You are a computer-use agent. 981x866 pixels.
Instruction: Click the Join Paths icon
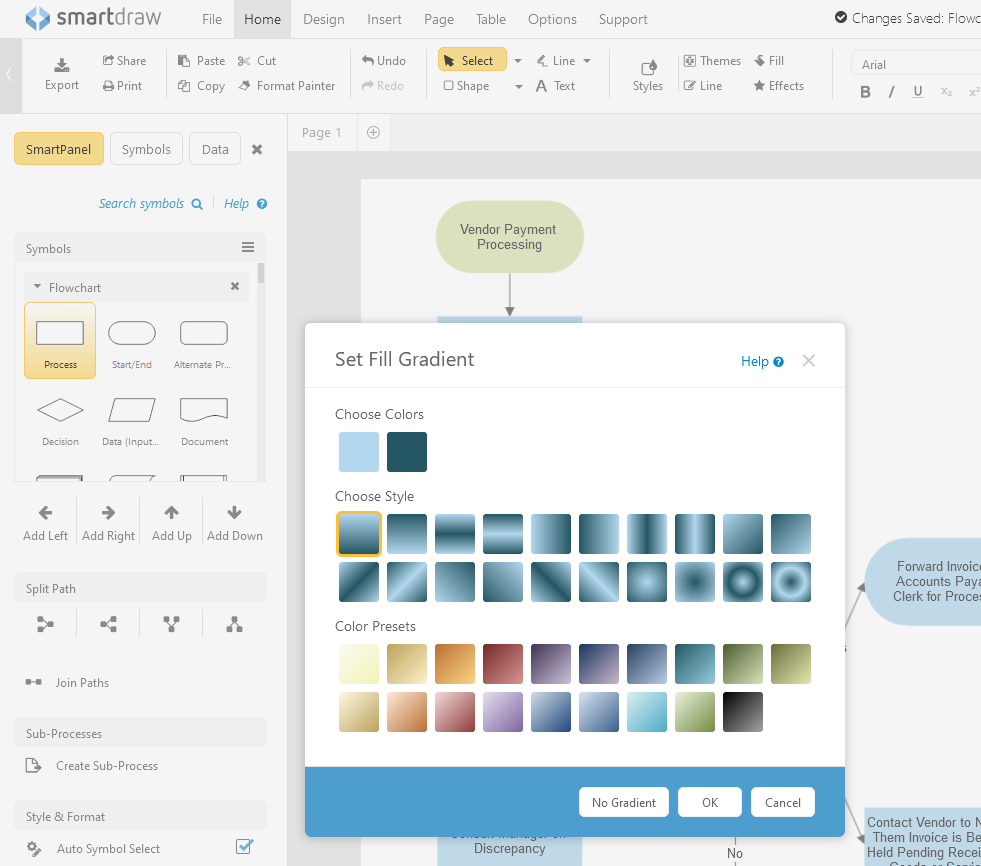point(34,683)
